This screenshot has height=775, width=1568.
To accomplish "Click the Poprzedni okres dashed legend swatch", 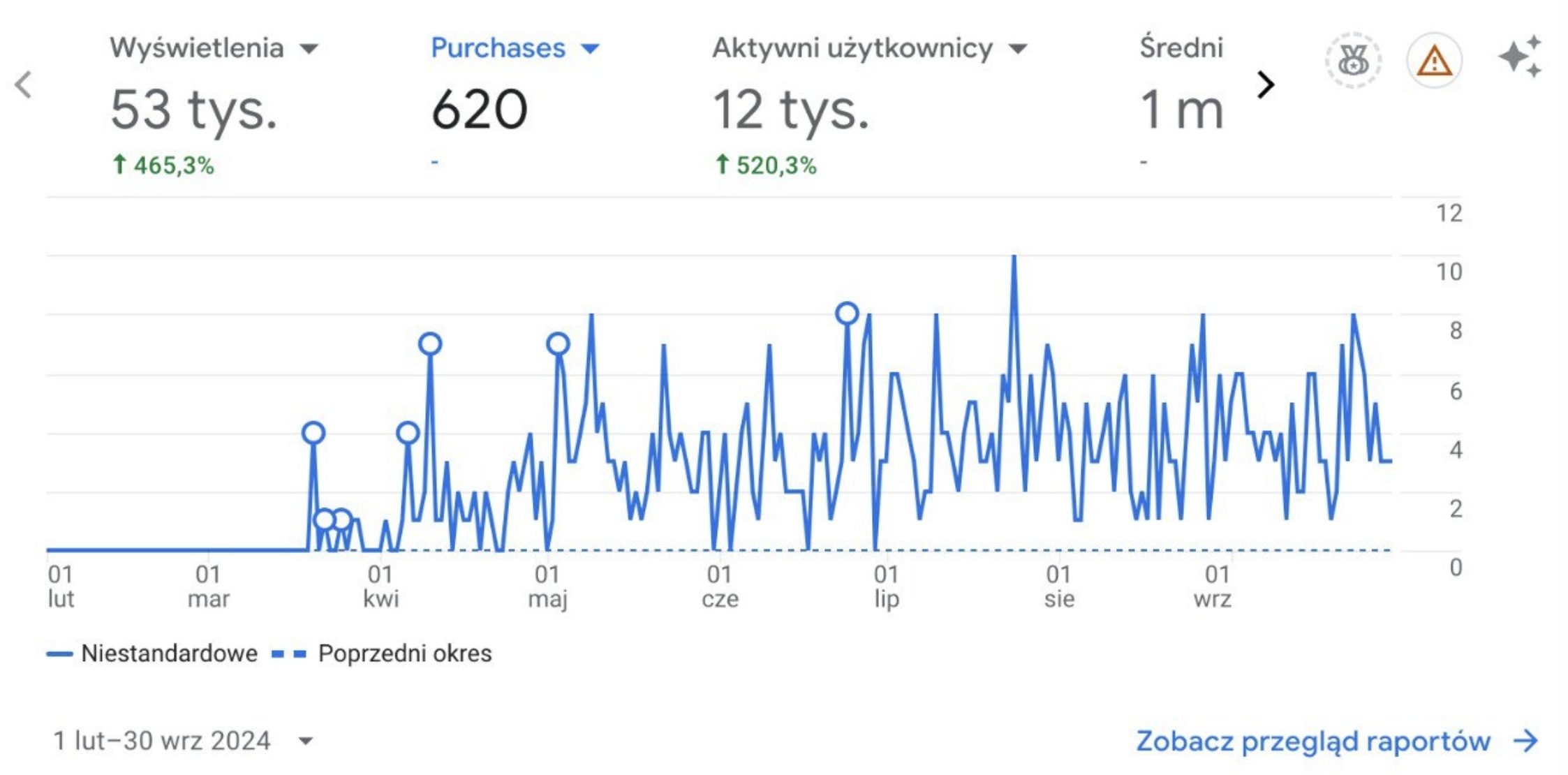I will (288, 654).
